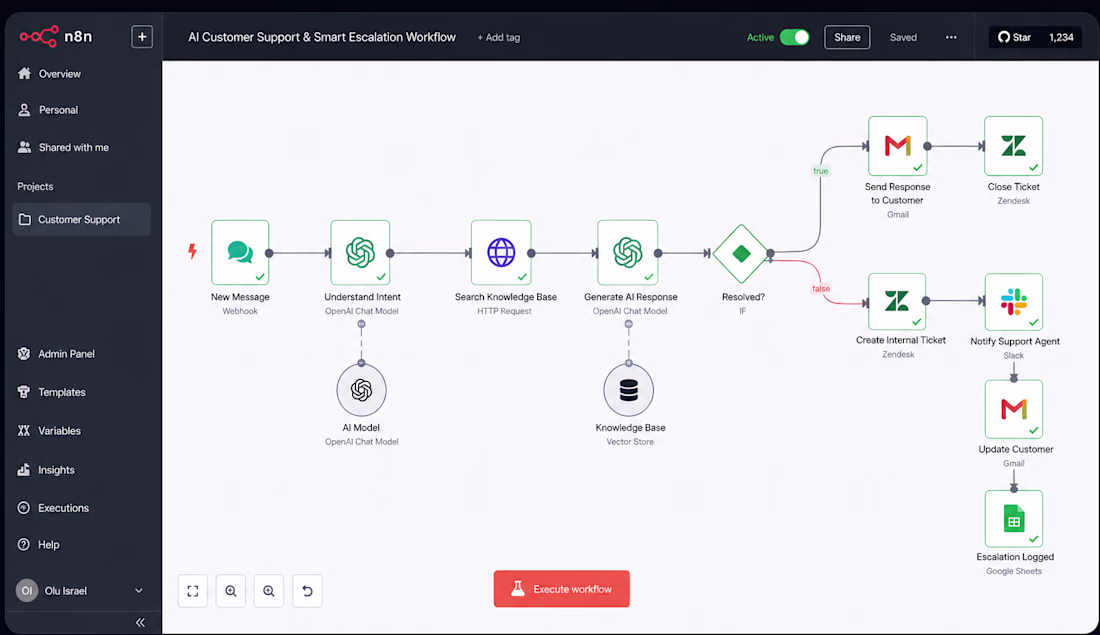Select the Customer Support project
The width and height of the screenshot is (1100, 635).
[81, 220]
